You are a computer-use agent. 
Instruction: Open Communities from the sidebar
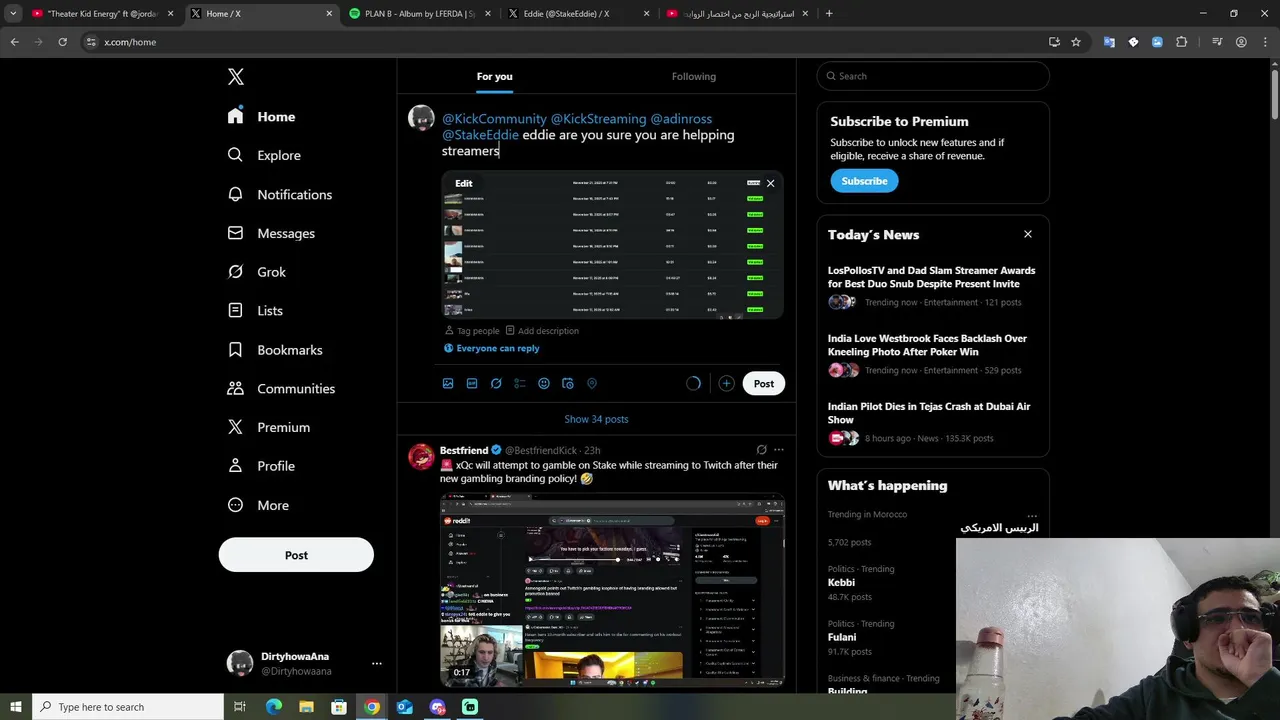click(281, 388)
